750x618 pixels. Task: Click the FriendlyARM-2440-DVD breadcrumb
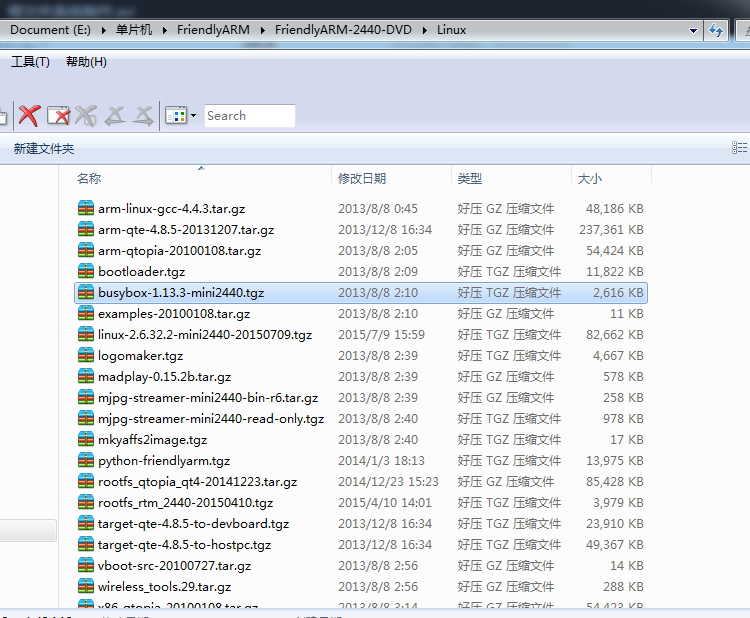tap(343, 30)
